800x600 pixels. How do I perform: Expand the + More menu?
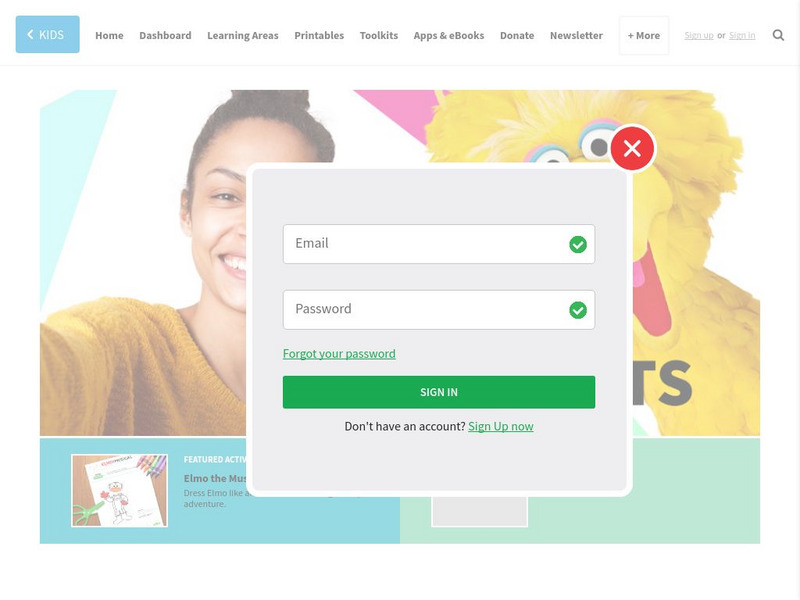coord(643,35)
